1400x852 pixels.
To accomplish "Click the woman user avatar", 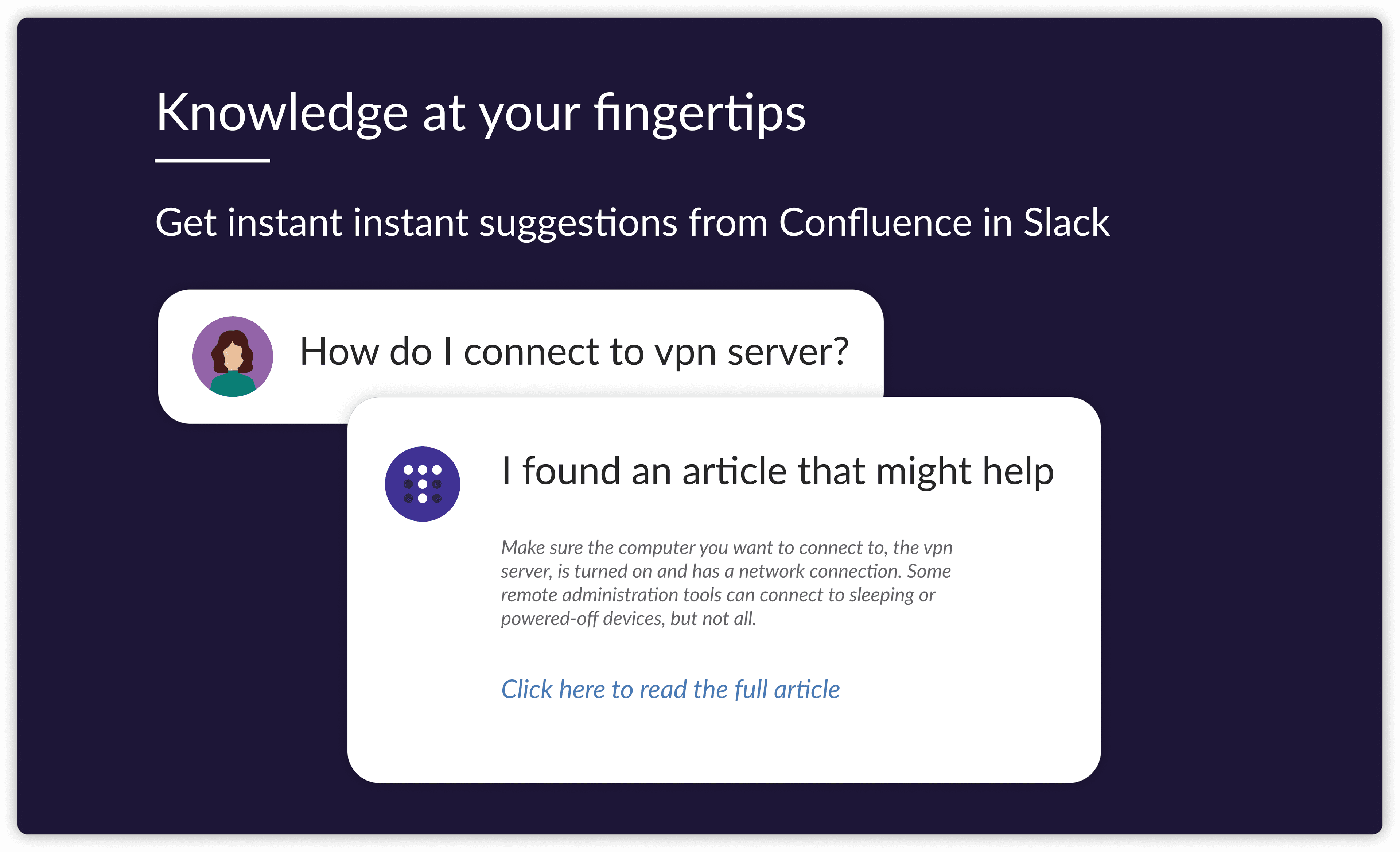I will (x=232, y=356).
